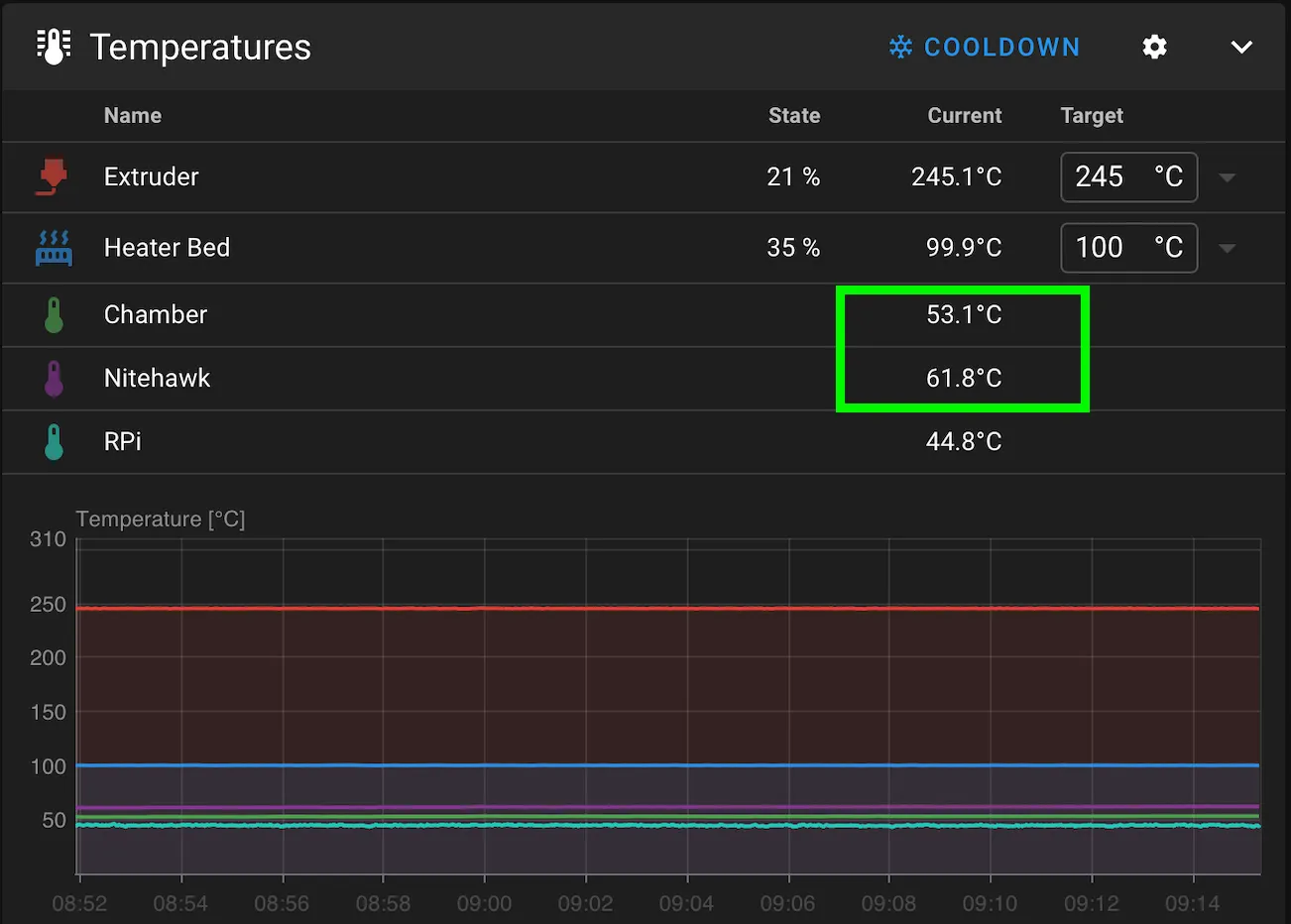Collapse the Temperatures panel with the chevron
Viewport: 1291px width, 924px height.
tap(1241, 47)
